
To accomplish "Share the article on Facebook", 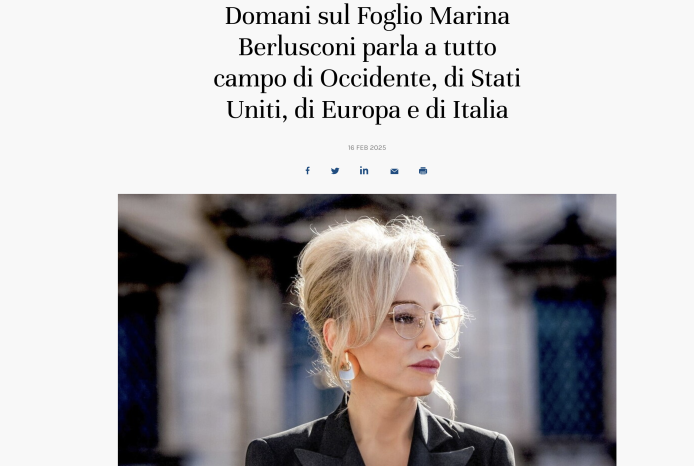I will pyautogui.click(x=308, y=171).
